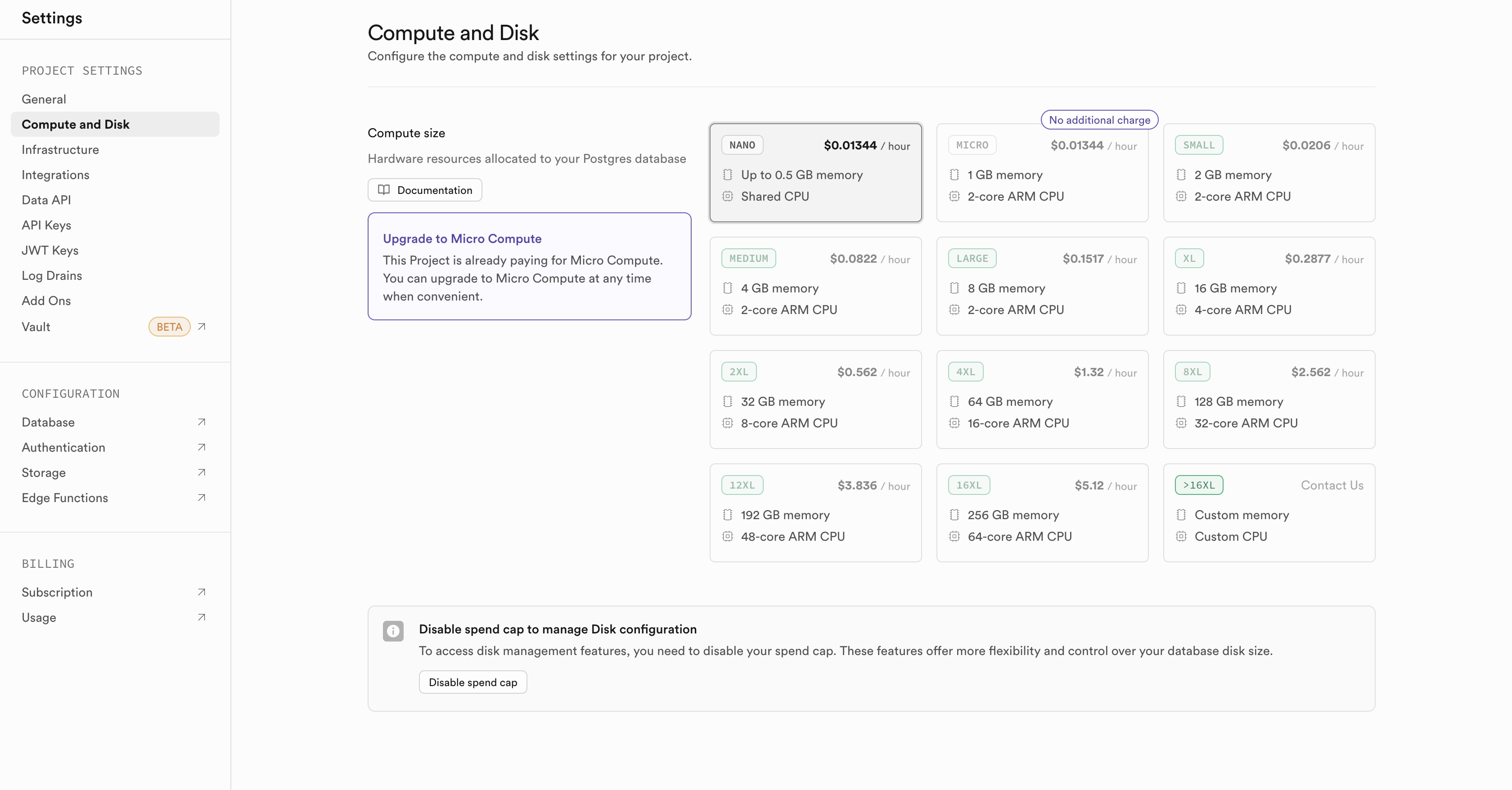Click arrow icon beside Edge Functions
The image size is (1512, 790).
point(201,498)
